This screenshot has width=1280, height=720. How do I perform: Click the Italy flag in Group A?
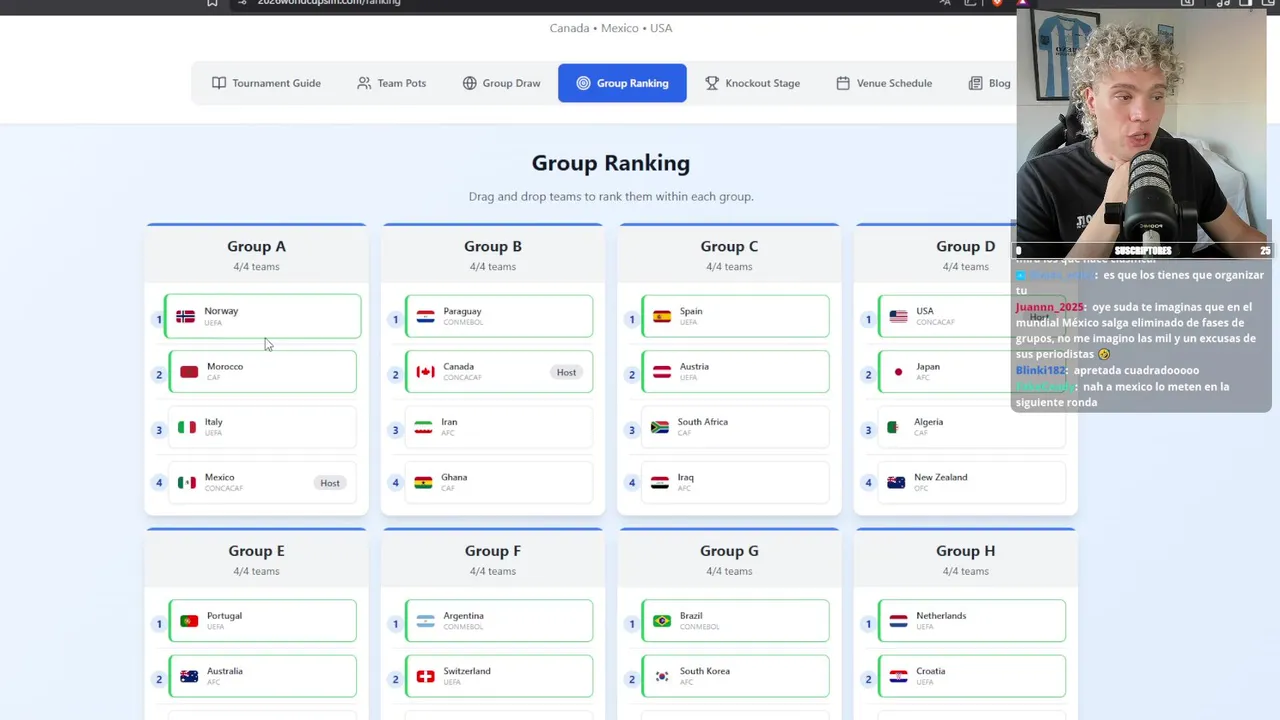(187, 427)
